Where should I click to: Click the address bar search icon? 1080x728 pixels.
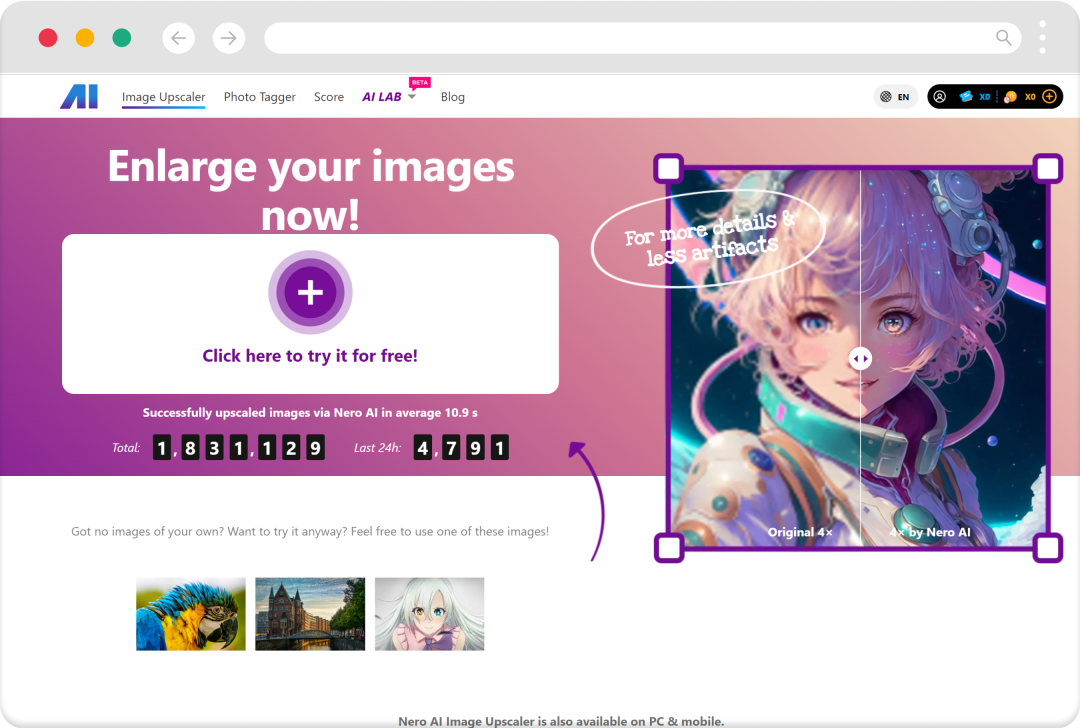click(x=1004, y=38)
